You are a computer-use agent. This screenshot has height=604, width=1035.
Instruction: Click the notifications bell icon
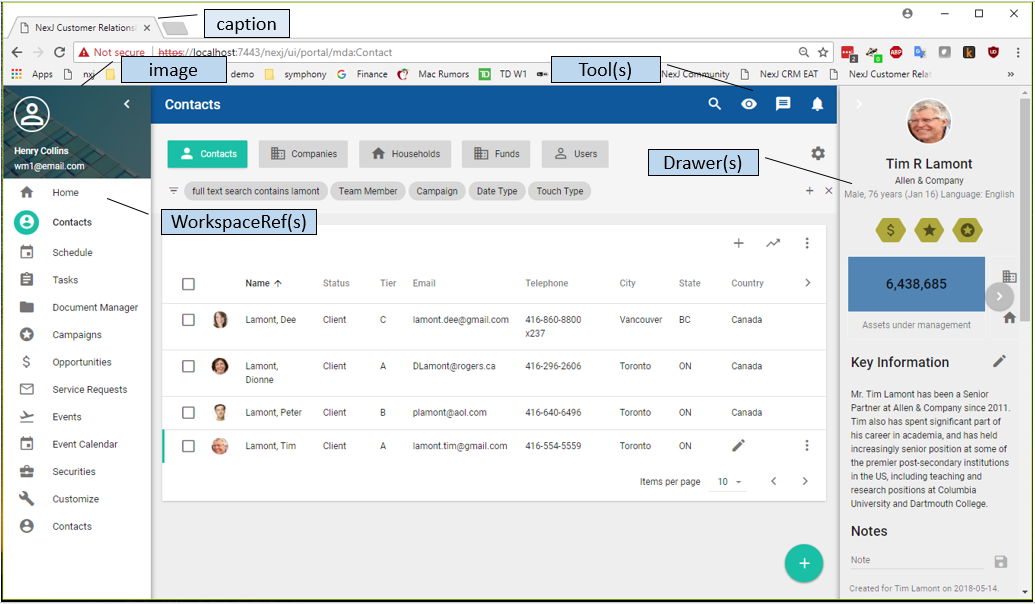point(817,104)
